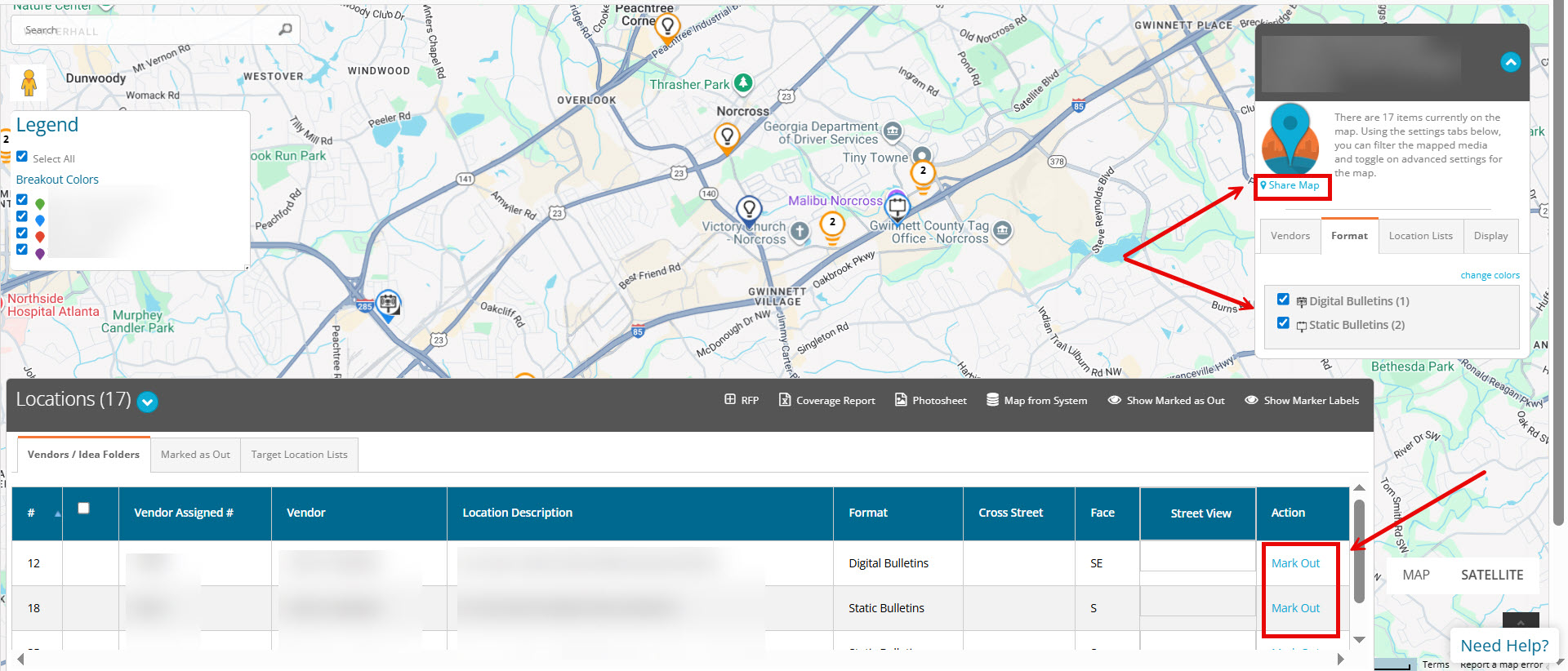Image resolution: width=1568 pixels, height=671 pixels.
Task: Click the Coverage Report icon
Action: (x=785, y=400)
